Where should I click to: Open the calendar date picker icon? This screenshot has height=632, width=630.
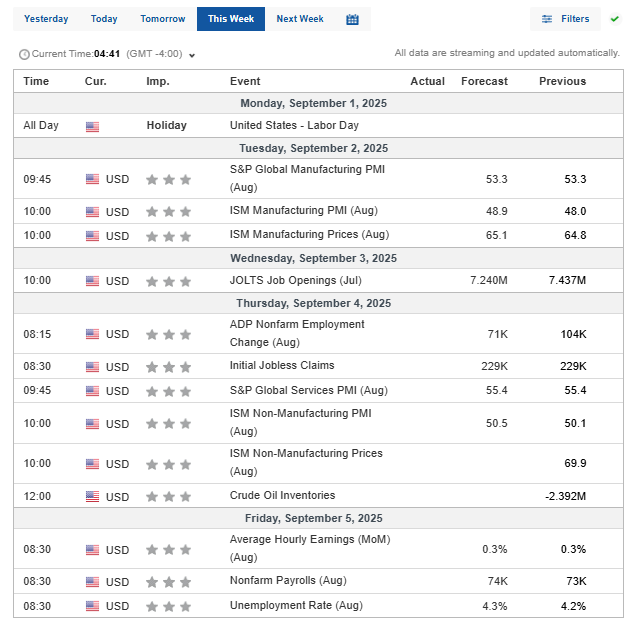pyautogui.click(x=352, y=19)
